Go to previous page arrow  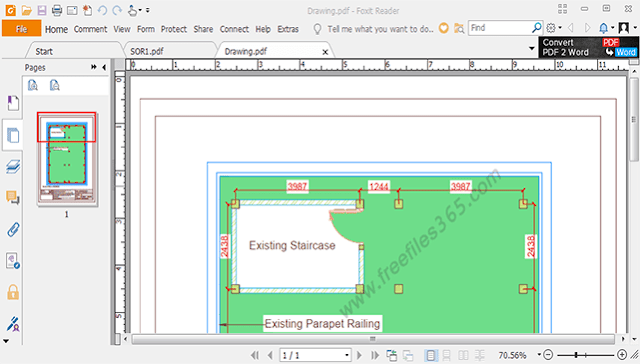pyautogui.click(x=270, y=355)
